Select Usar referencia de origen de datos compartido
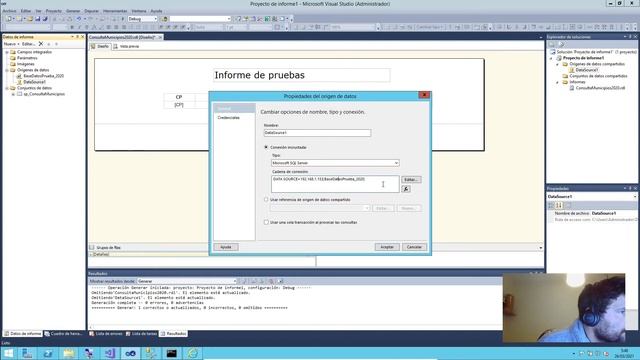This screenshot has width=640, height=360. point(266,200)
